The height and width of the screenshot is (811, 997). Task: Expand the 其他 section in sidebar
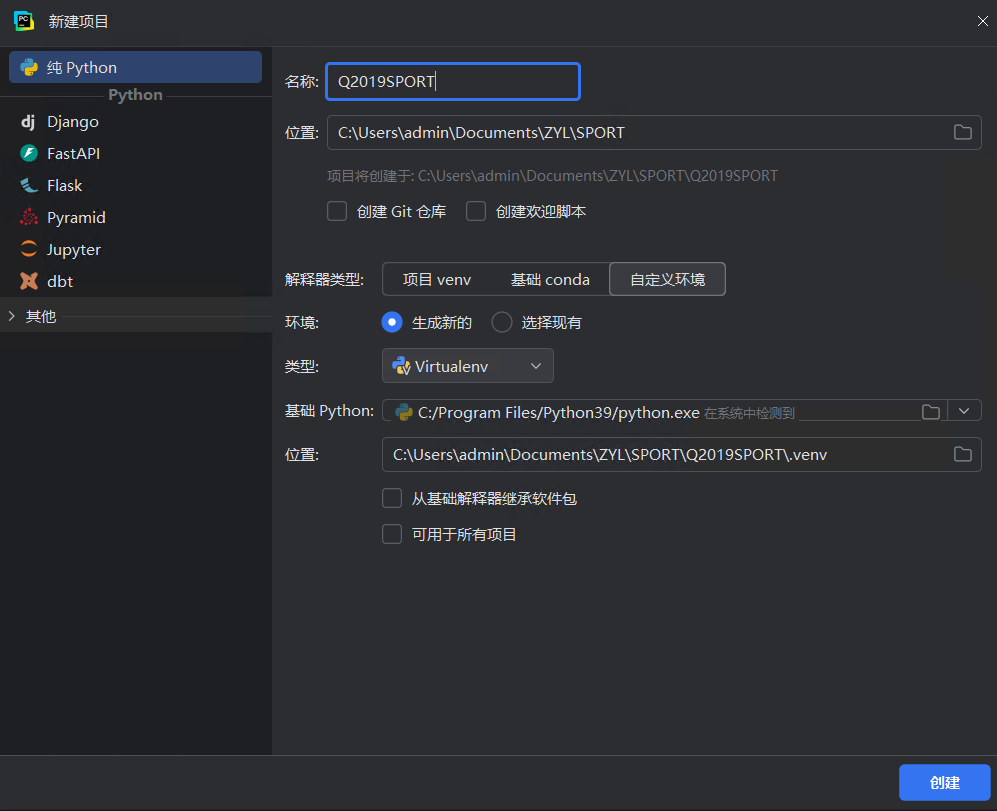12,317
